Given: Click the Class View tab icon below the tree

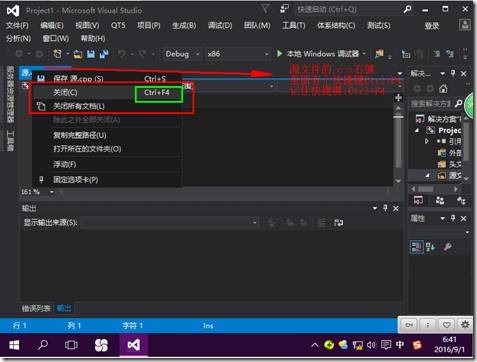Looking at the screenshot, I should [x=461, y=200].
